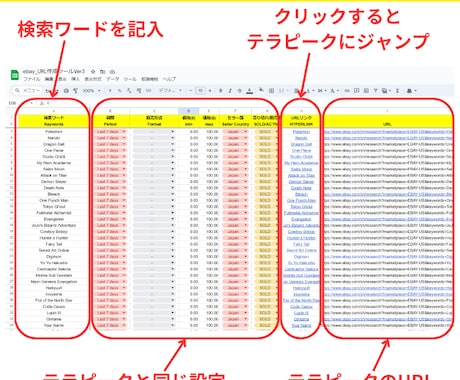This screenshot has height=380, width=460.
Task: Select the 'Keywords' header cell
Action: pos(54,124)
